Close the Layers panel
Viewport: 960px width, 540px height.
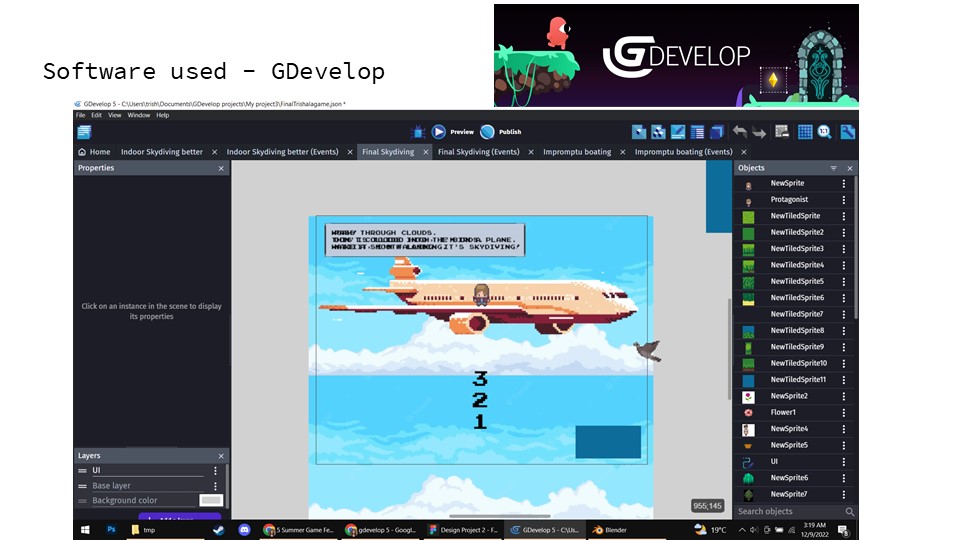[x=221, y=456]
